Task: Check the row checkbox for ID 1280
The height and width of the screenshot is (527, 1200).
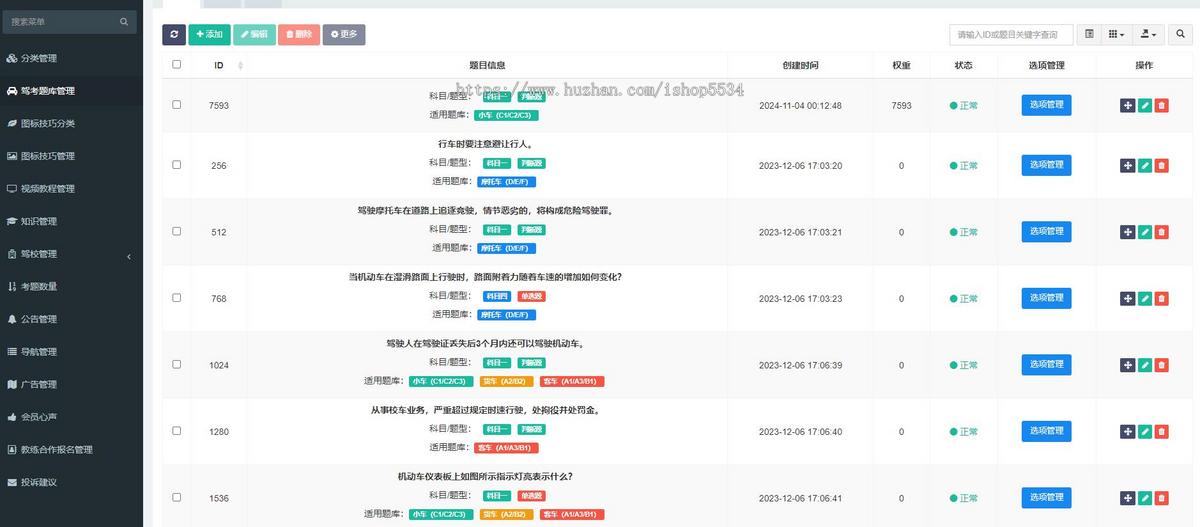Action: point(177,430)
